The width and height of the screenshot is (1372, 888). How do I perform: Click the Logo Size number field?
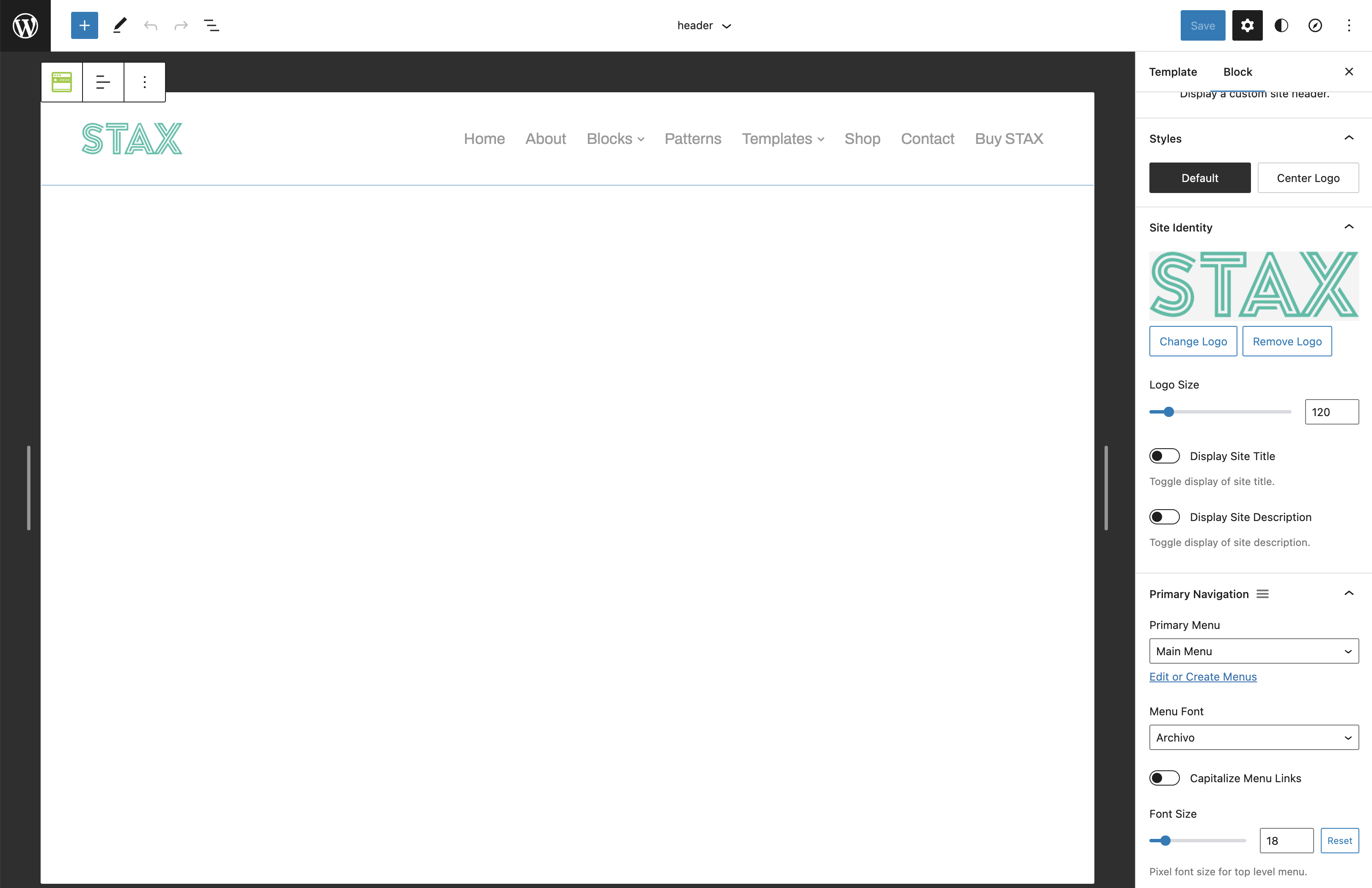click(x=1332, y=412)
